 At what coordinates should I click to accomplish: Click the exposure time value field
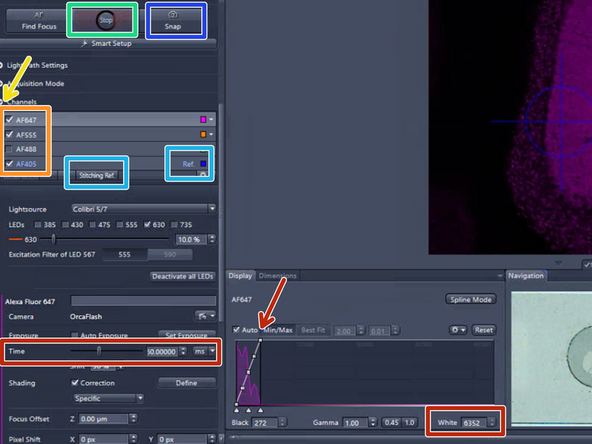162,352
